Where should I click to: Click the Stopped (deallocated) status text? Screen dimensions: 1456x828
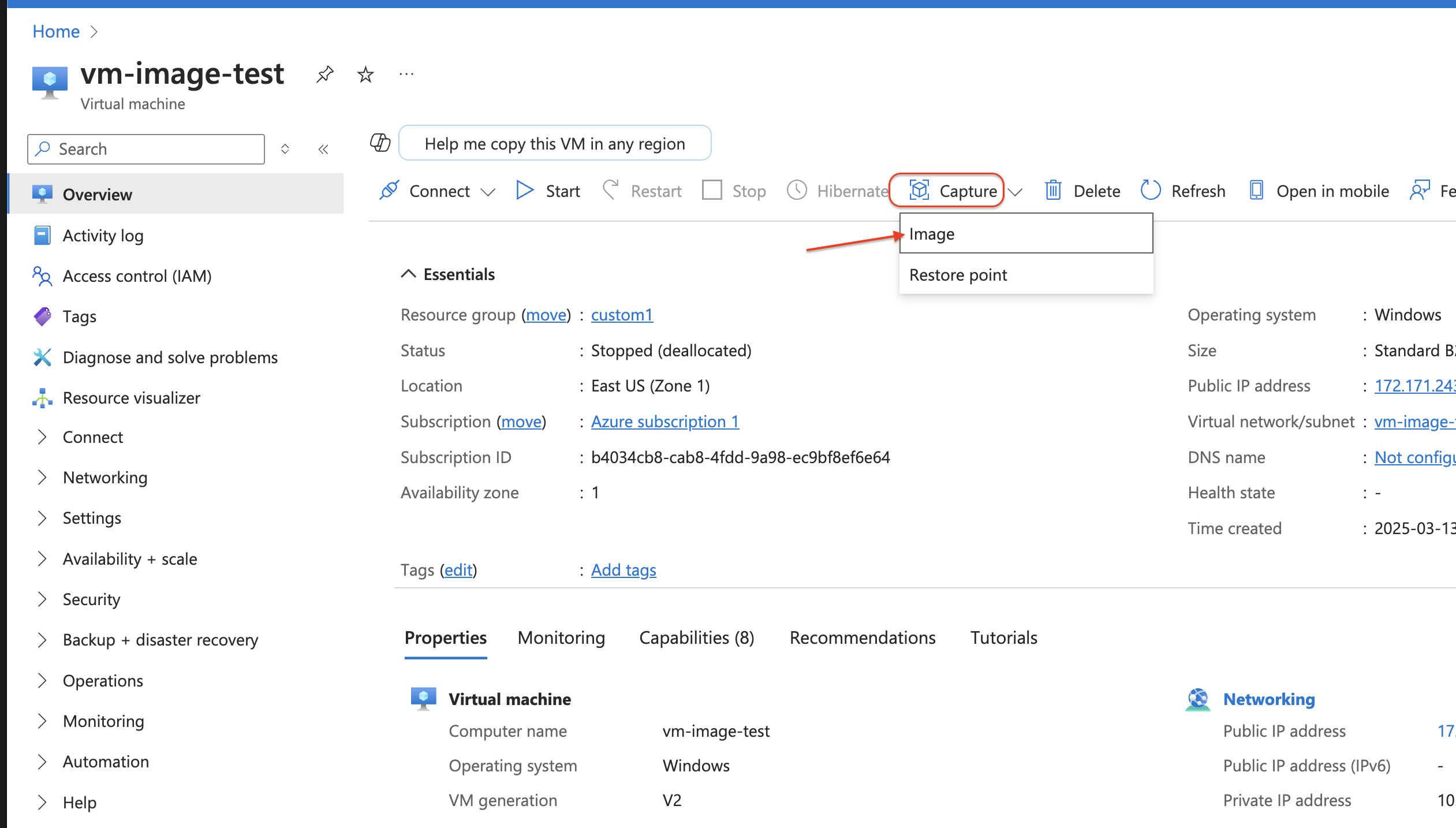tap(671, 350)
